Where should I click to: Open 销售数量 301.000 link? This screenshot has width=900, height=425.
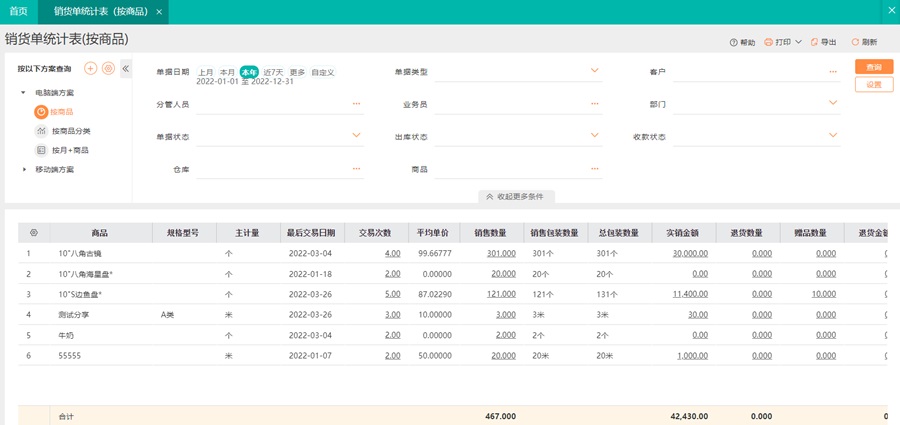click(x=501, y=253)
